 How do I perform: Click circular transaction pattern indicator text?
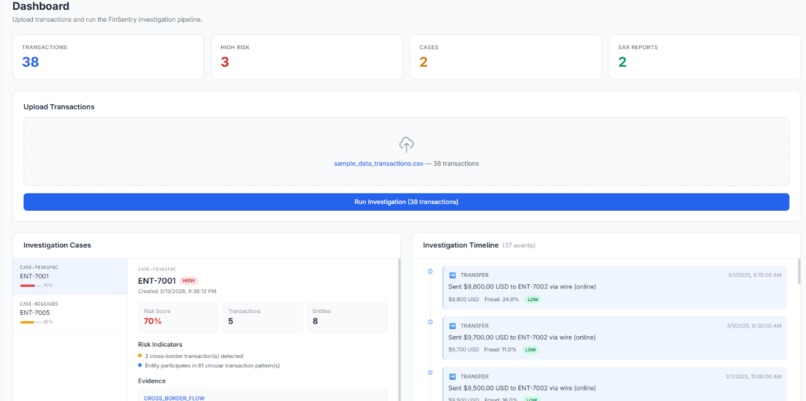[x=212, y=366]
